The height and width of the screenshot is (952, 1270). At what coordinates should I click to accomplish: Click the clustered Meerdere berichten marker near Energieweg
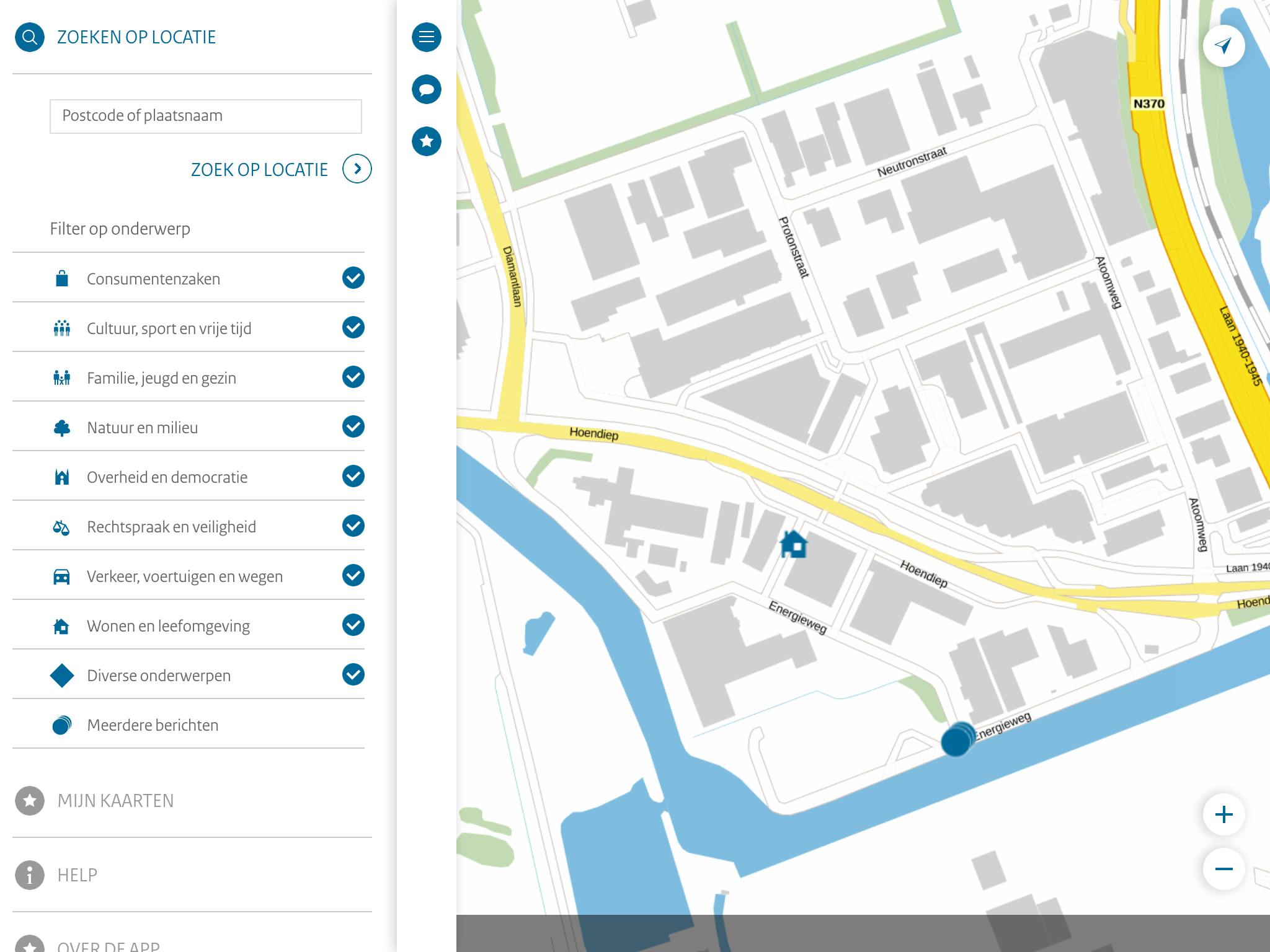(955, 741)
